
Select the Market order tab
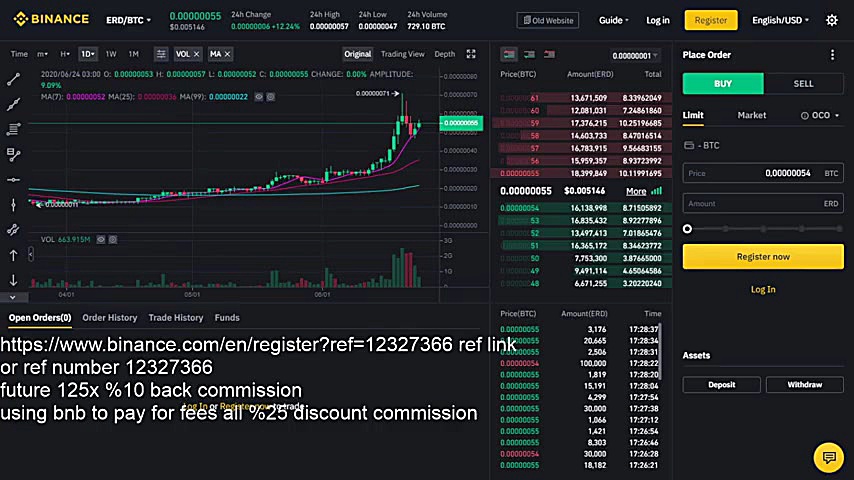coord(752,116)
